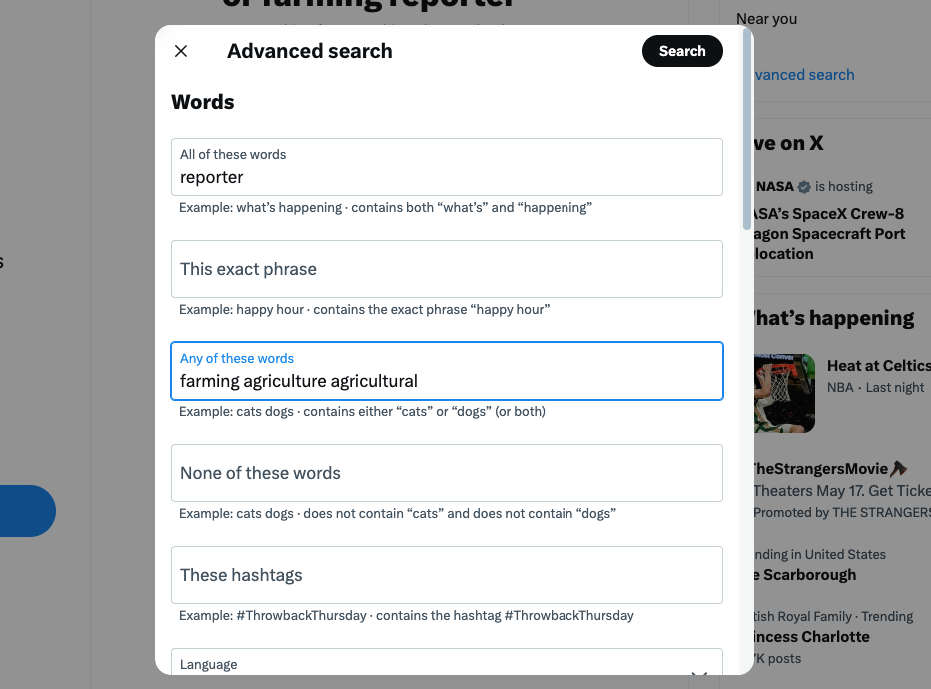This screenshot has height=689, width=931.
Task: Close the Advanced search dialog
Action: tap(181, 51)
